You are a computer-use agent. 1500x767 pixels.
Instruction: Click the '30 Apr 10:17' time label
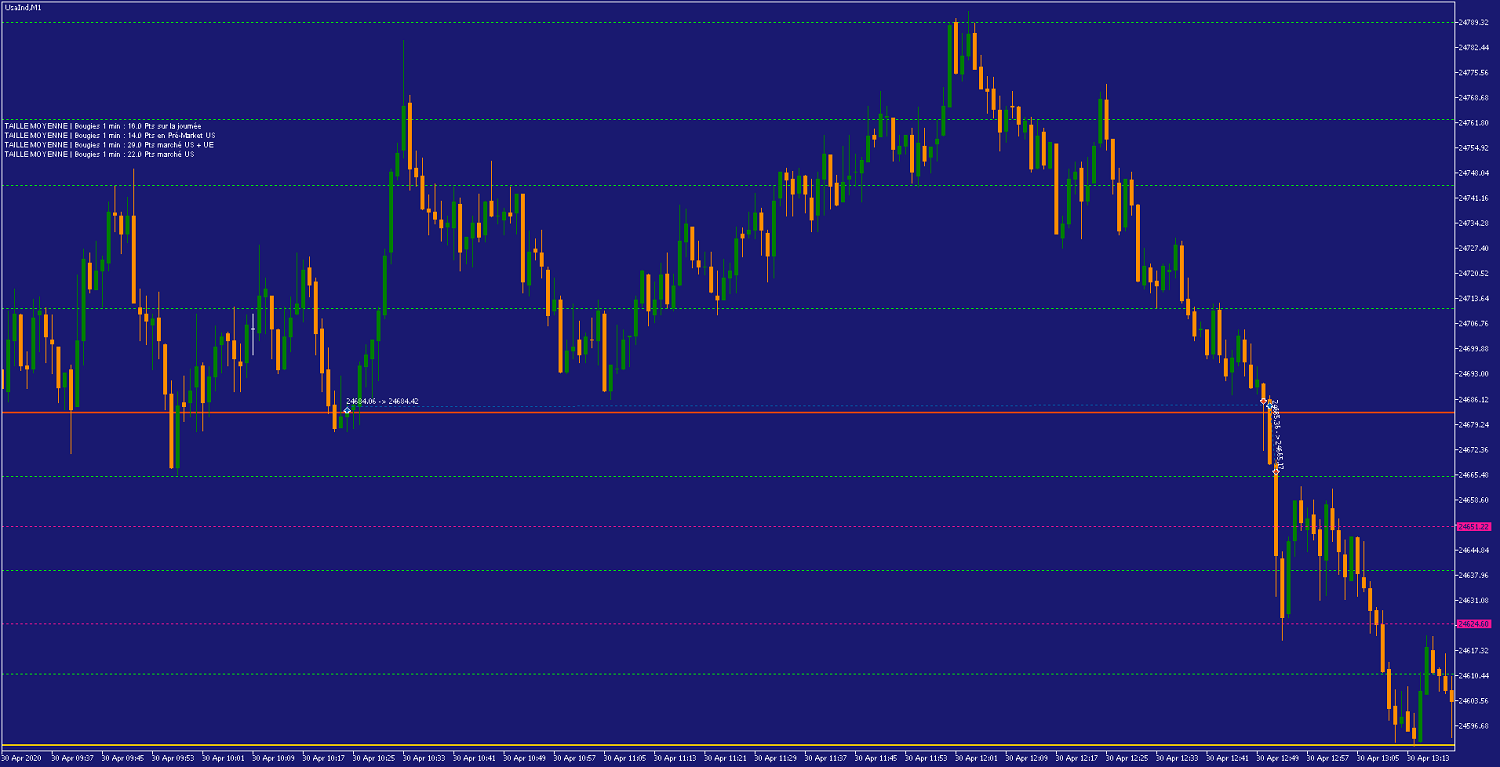click(x=324, y=757)
